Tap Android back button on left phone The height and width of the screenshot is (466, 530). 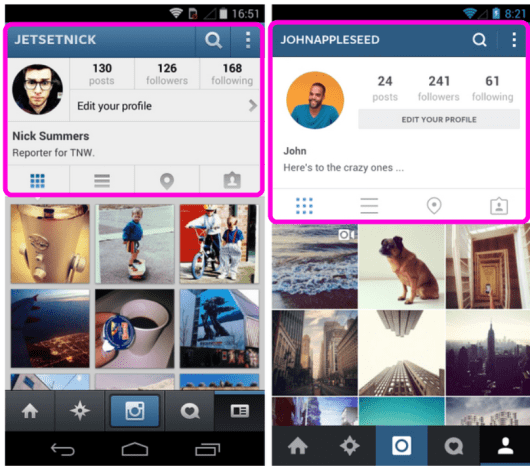point(63,449)
